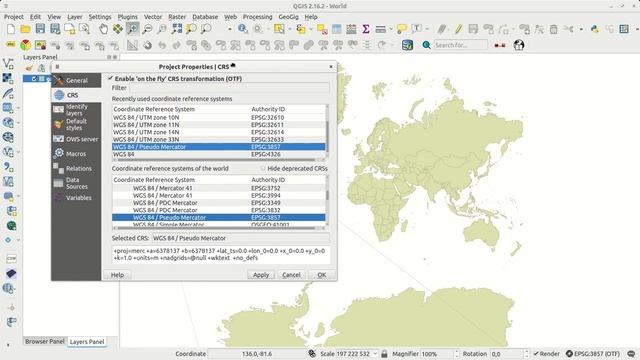The height and width of the screenshot is (360, 640).
Task: Open a project with the folder icon
Action: (25, 29)
